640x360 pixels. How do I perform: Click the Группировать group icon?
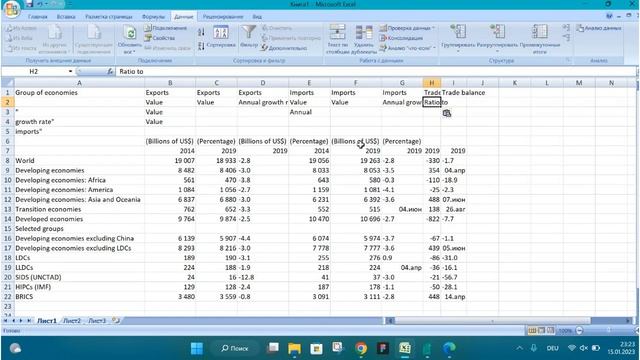click(458, 32)
